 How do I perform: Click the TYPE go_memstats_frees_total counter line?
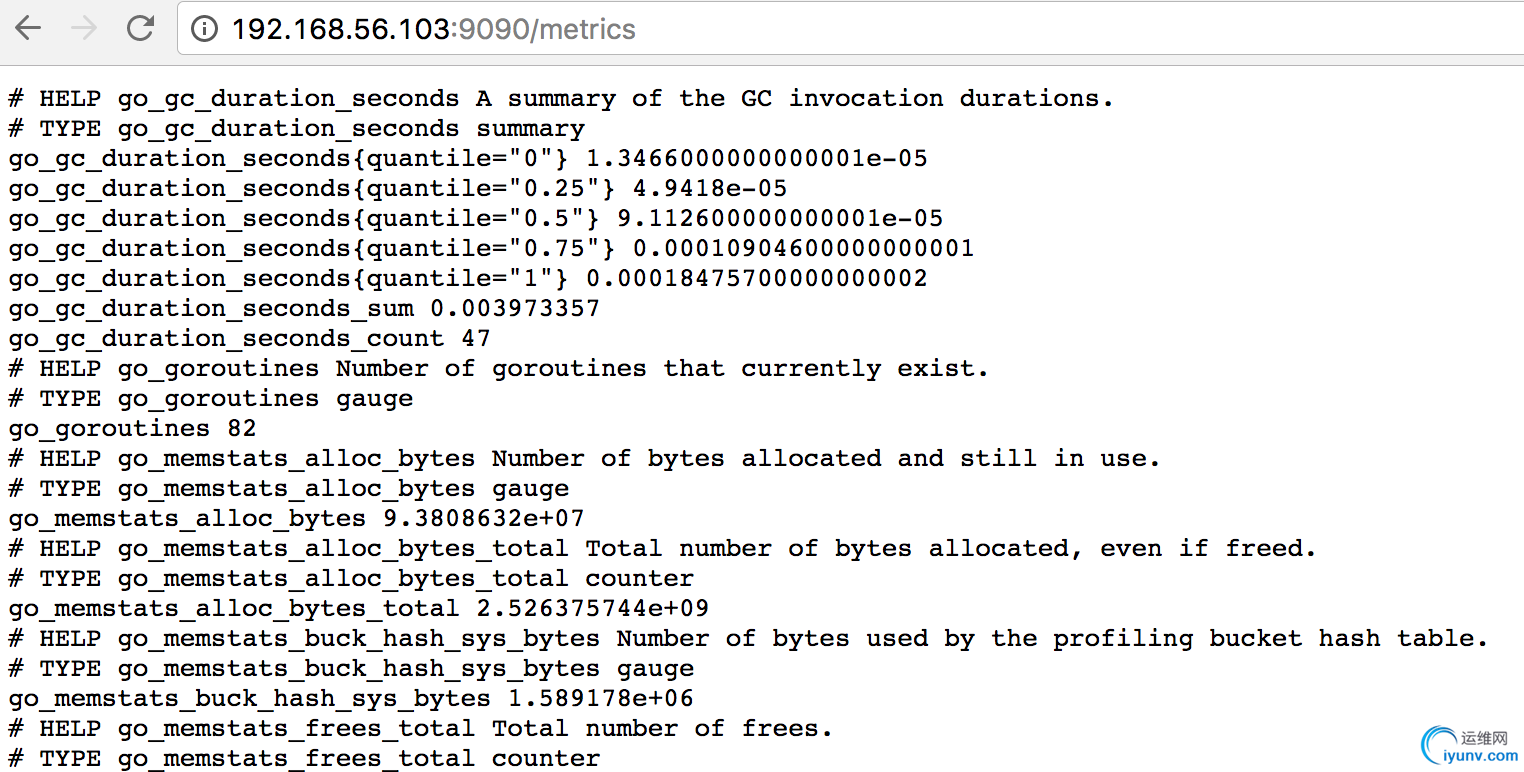click(x=304, y=759)
